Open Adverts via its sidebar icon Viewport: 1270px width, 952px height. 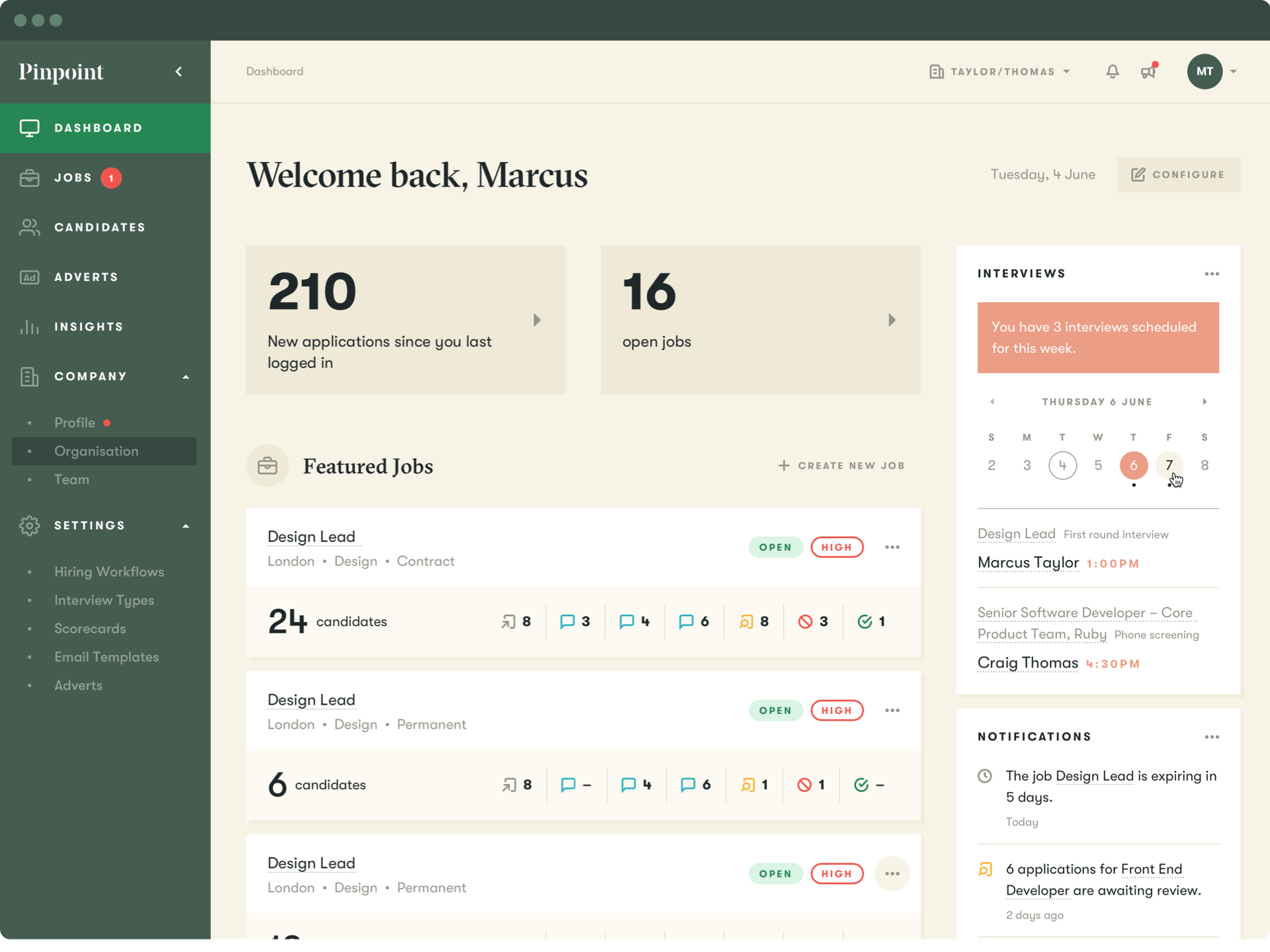click(x=29, y=277)
